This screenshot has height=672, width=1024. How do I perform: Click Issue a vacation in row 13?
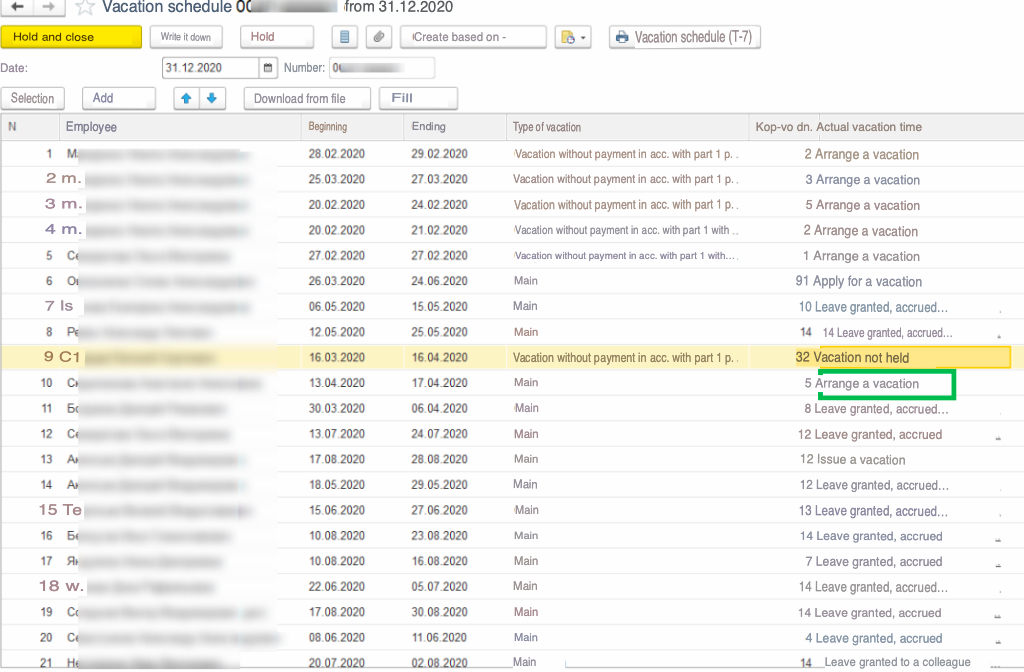point(861,460)
